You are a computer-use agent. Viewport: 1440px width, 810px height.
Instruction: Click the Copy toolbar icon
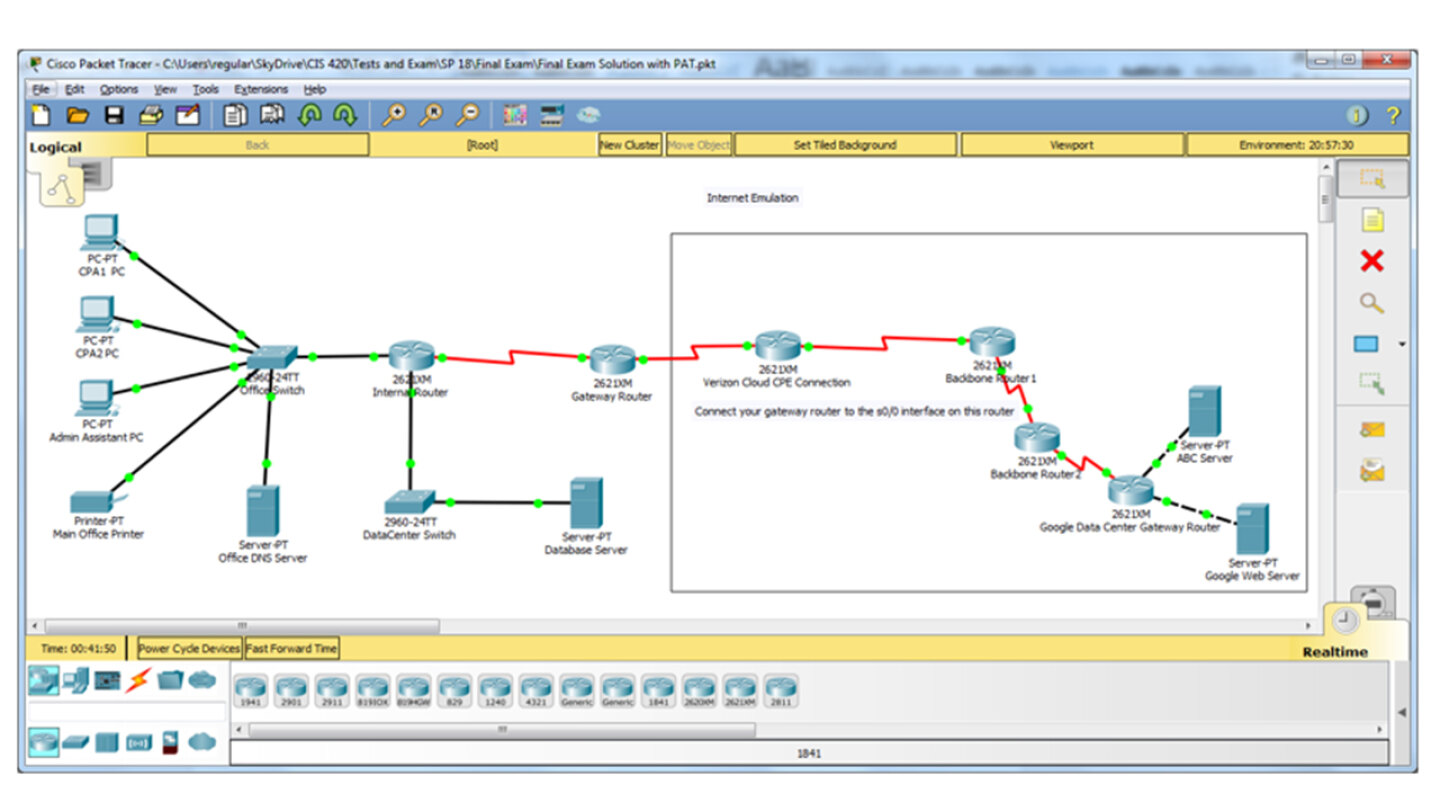[x=235, y=116]
